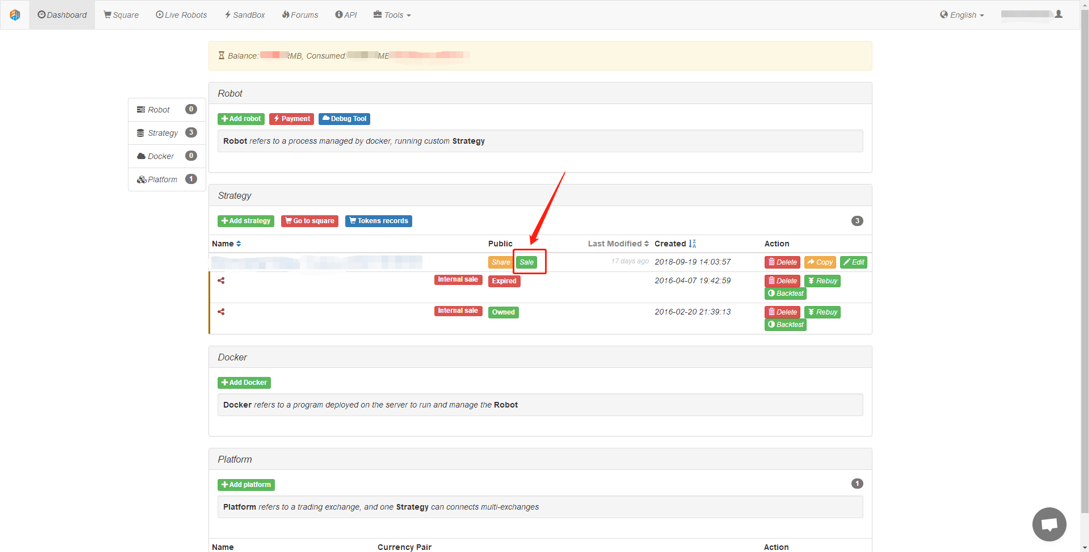Click the Add Docker button
1089x552 pixels.
244,383
